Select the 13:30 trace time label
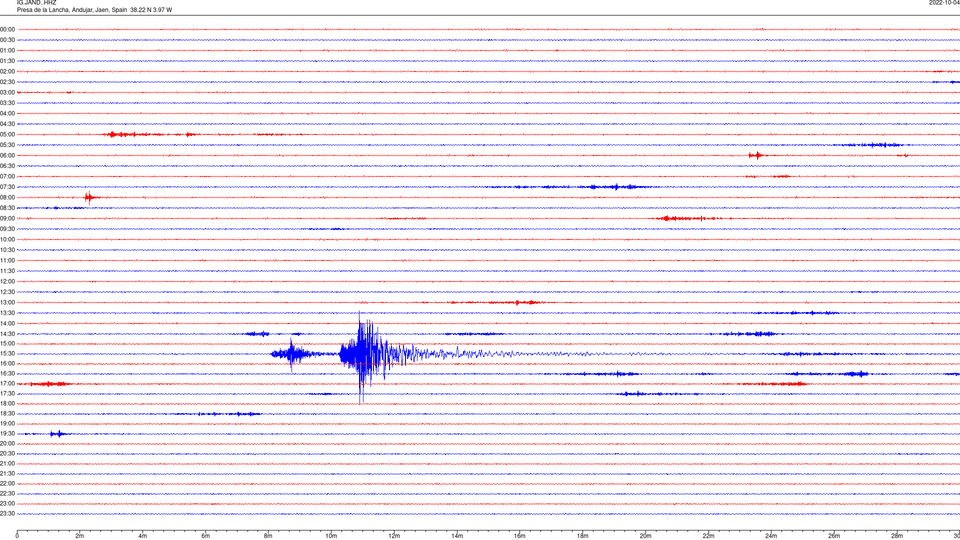Screen dimensions: 960x540 click(x=7, y=313)
